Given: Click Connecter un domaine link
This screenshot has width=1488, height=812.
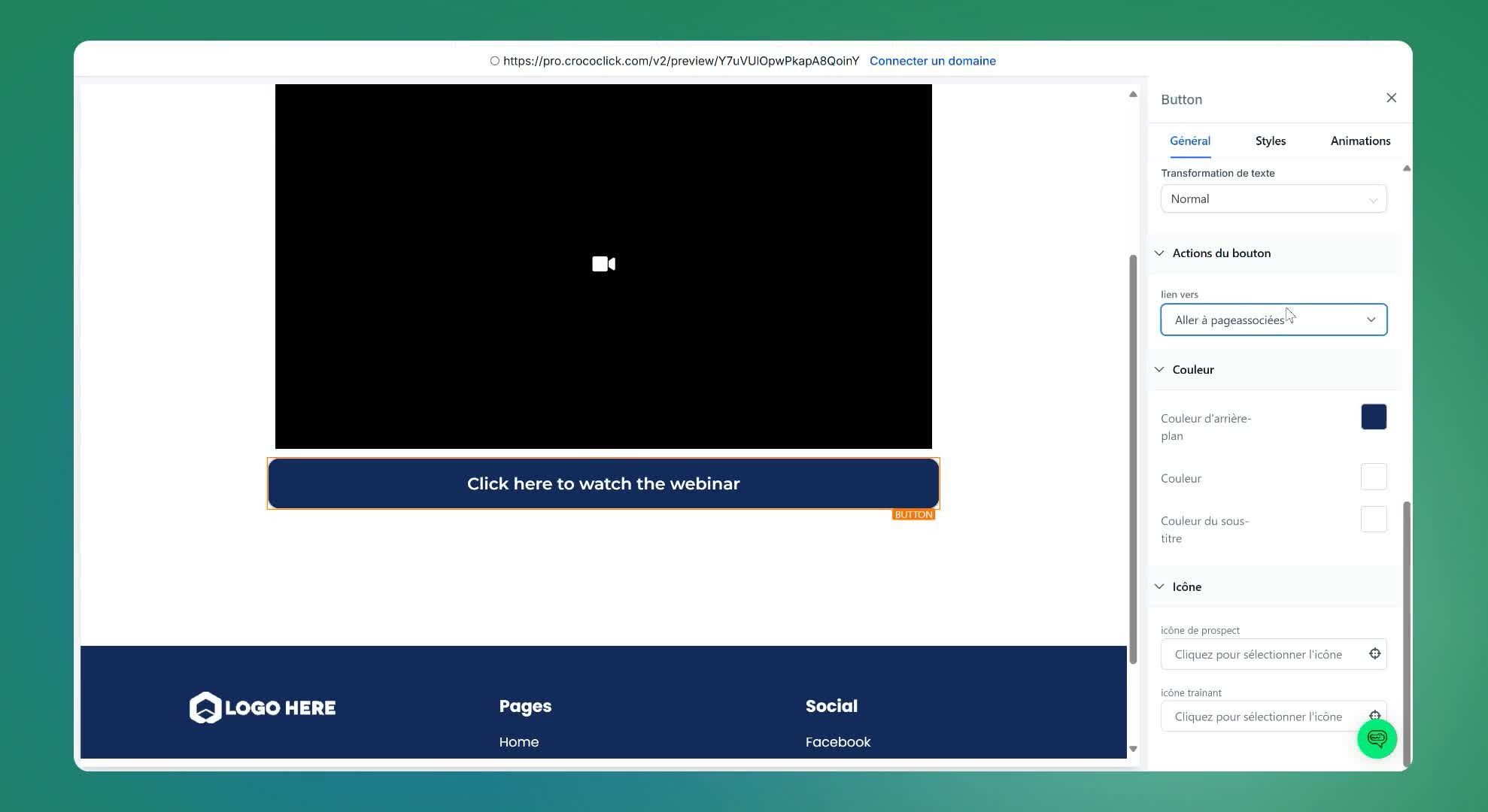Looking at the screenshot, I should [x=932, y=61].
